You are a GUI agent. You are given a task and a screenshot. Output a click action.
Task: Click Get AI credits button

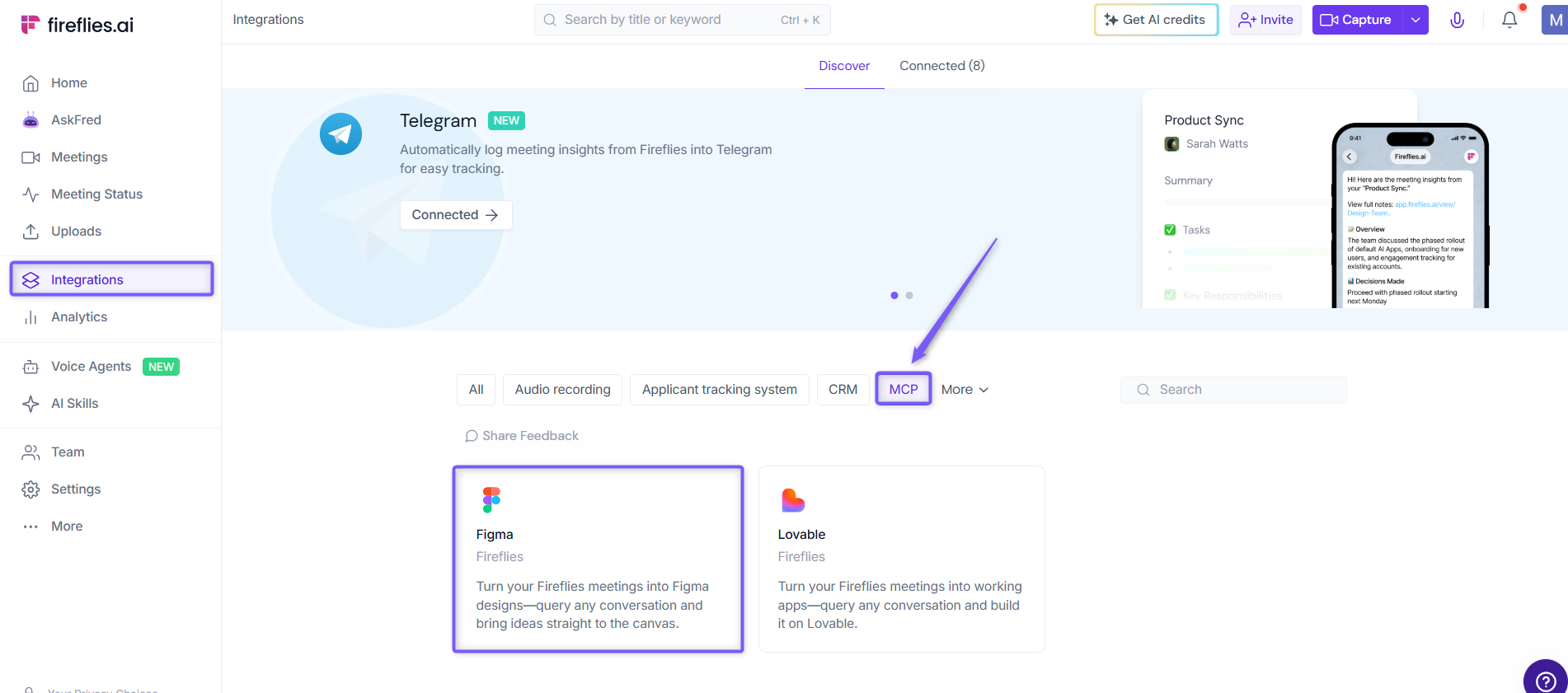[1156, 20]
